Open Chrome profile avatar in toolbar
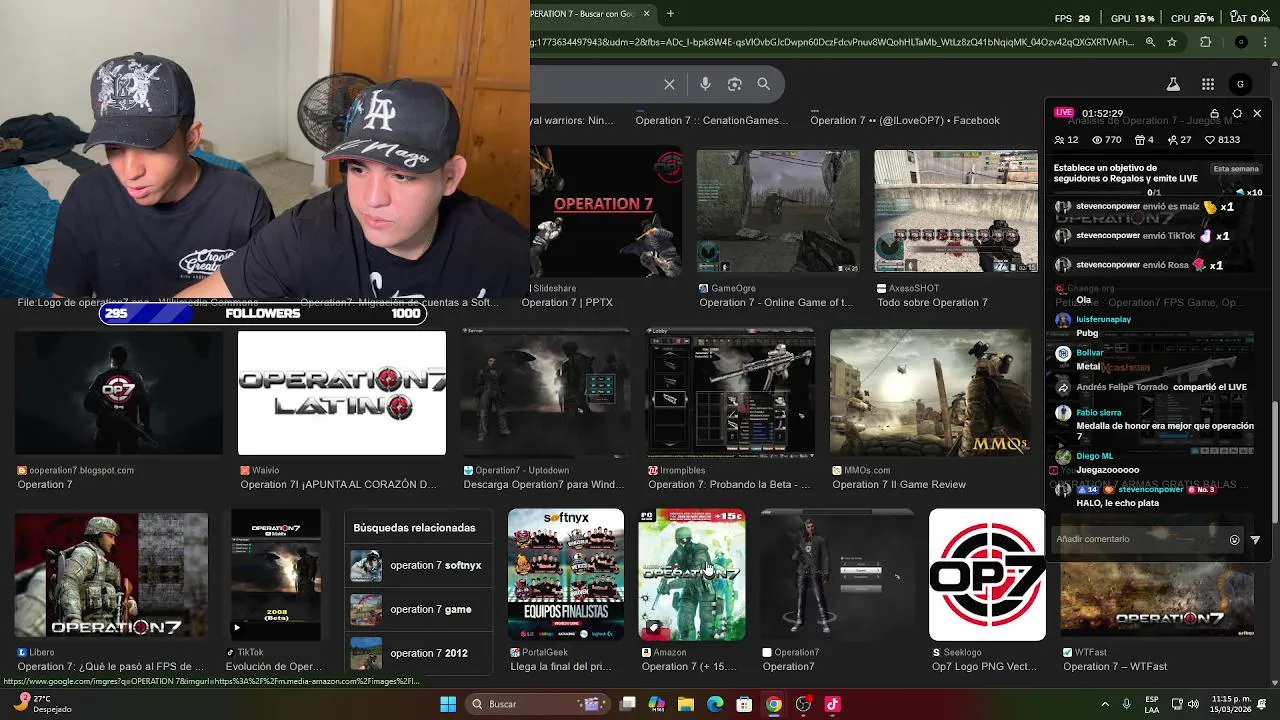1280x720 pixels. [1241, 42]
